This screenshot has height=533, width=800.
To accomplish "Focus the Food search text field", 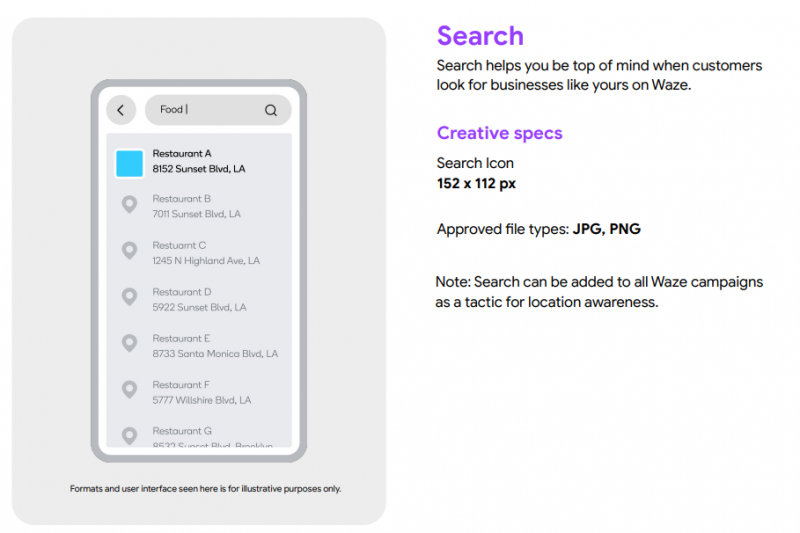I will pos(205,110).
